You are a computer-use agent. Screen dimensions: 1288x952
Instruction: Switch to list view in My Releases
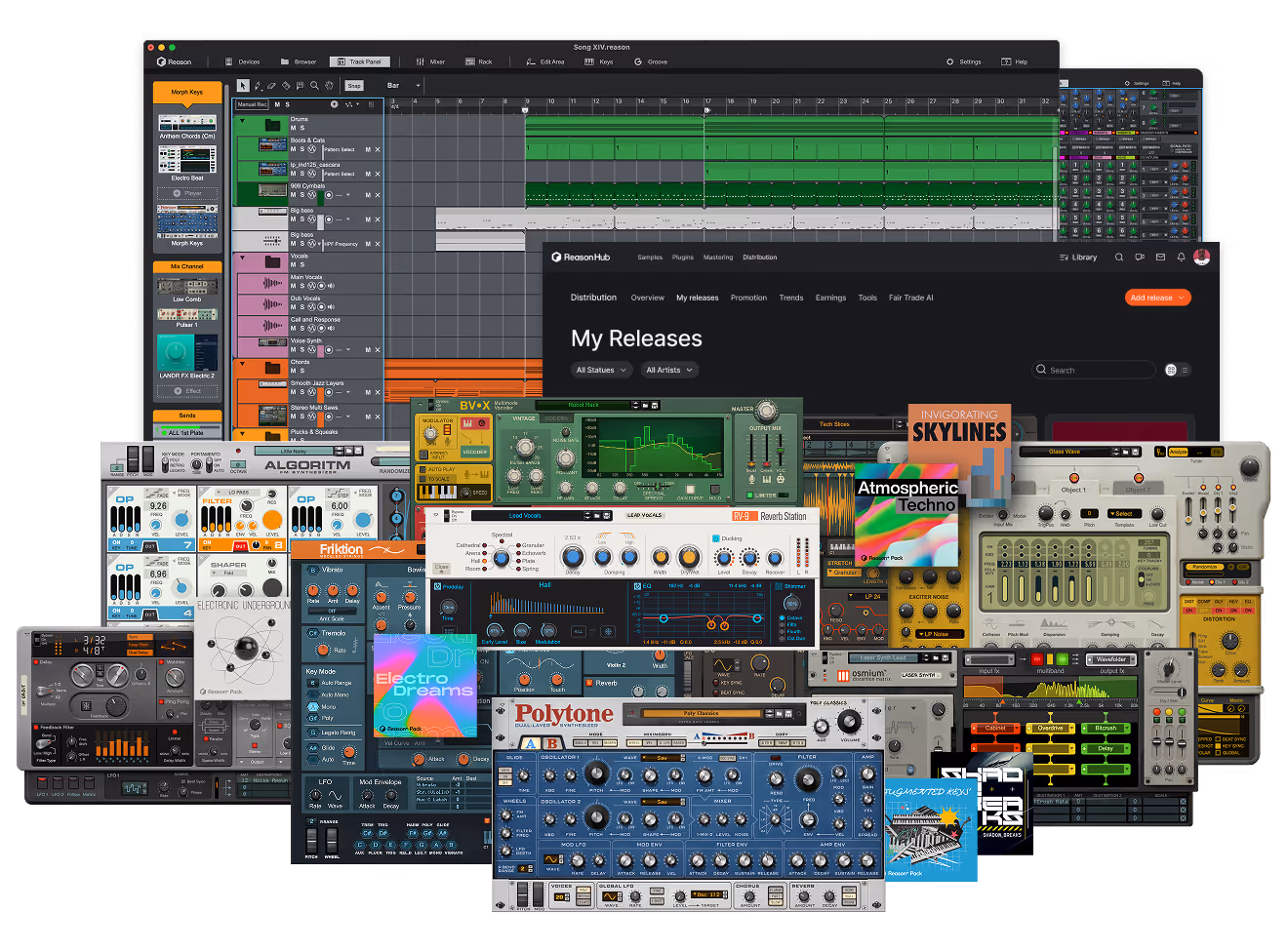1185,370
